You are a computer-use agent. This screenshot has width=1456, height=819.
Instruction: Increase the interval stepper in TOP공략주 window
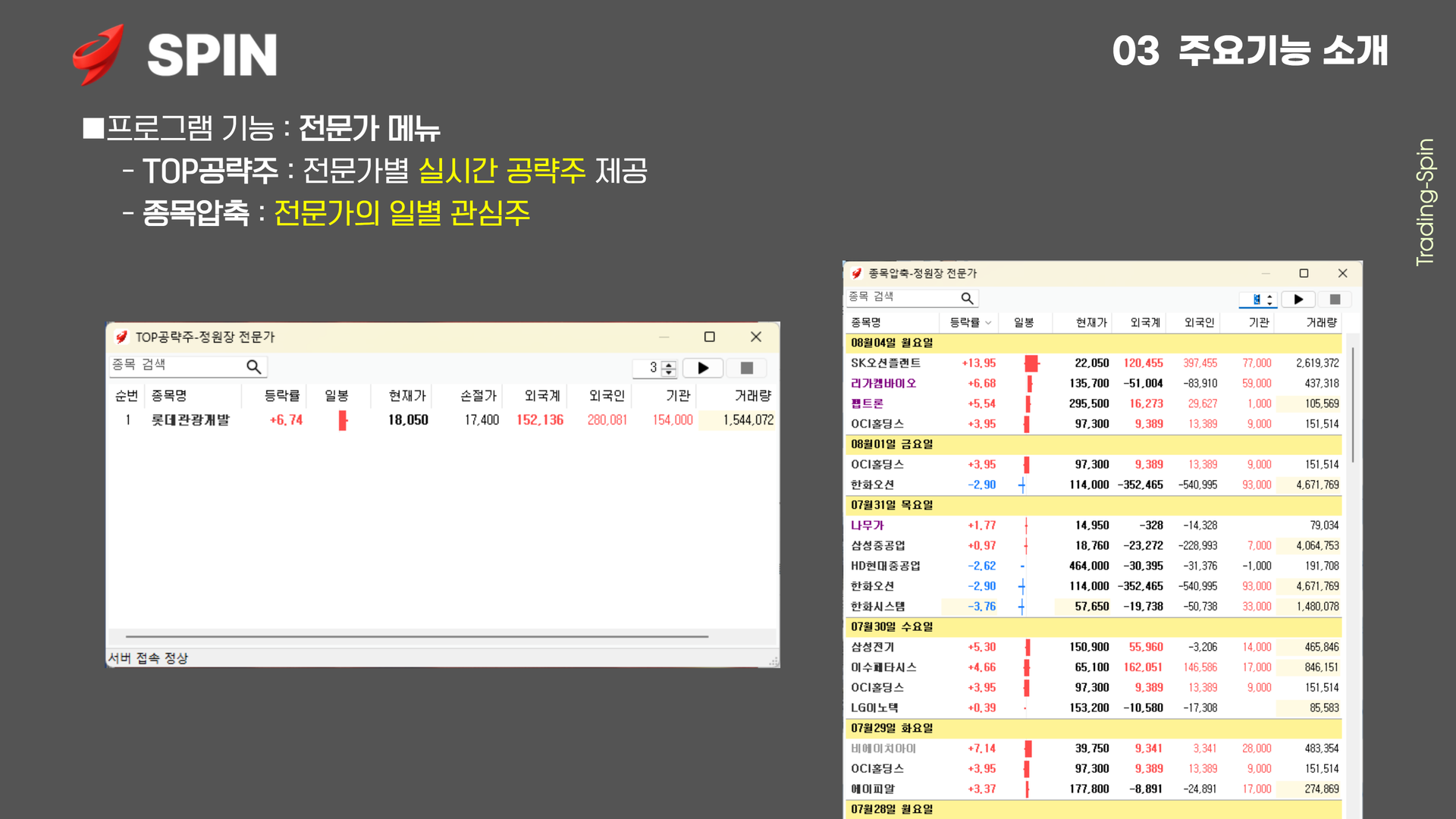[x=668, y=364]
